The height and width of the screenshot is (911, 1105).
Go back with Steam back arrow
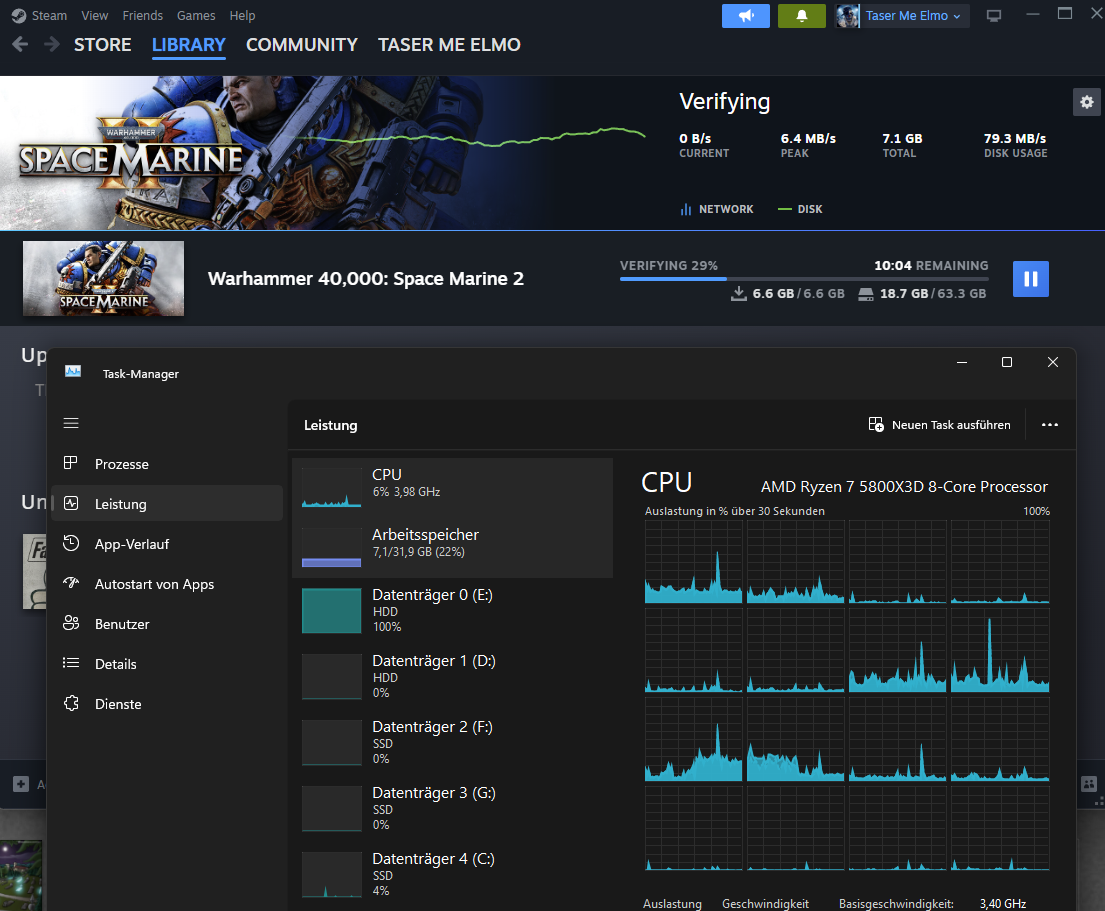click(x=20, y=44)
